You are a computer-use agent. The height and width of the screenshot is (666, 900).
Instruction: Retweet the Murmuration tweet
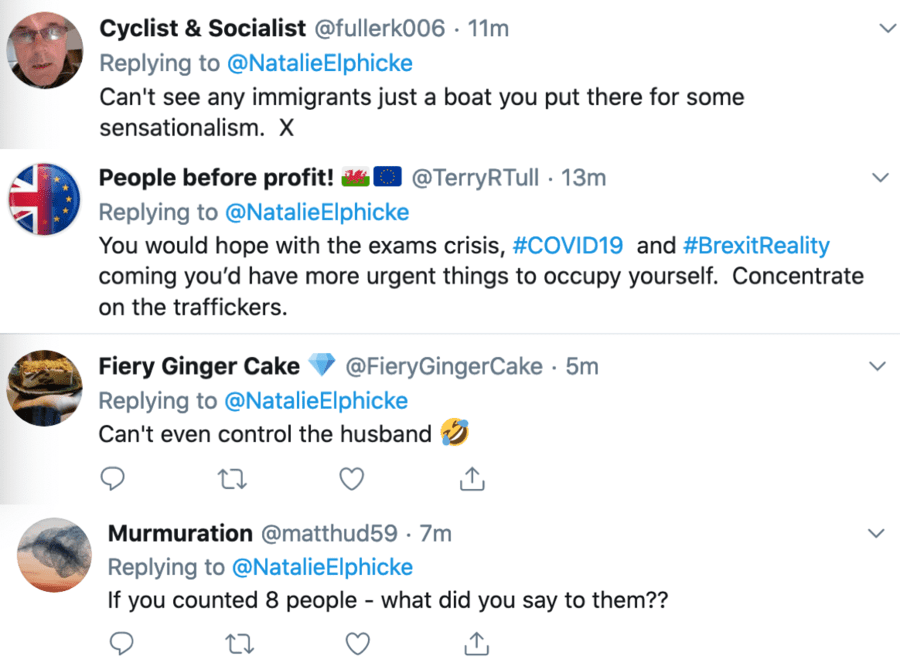[x=241, y=641]
